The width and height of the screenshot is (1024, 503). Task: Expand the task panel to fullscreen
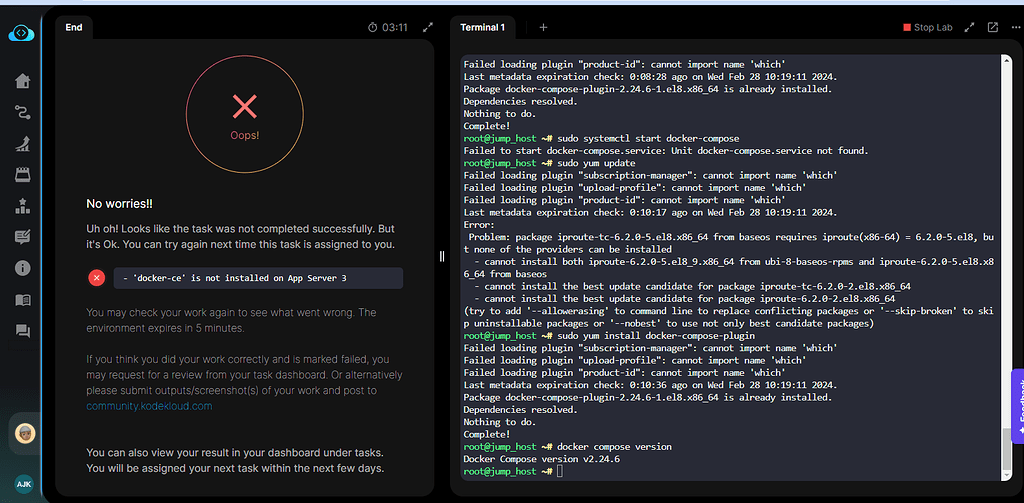coord(428,27)
